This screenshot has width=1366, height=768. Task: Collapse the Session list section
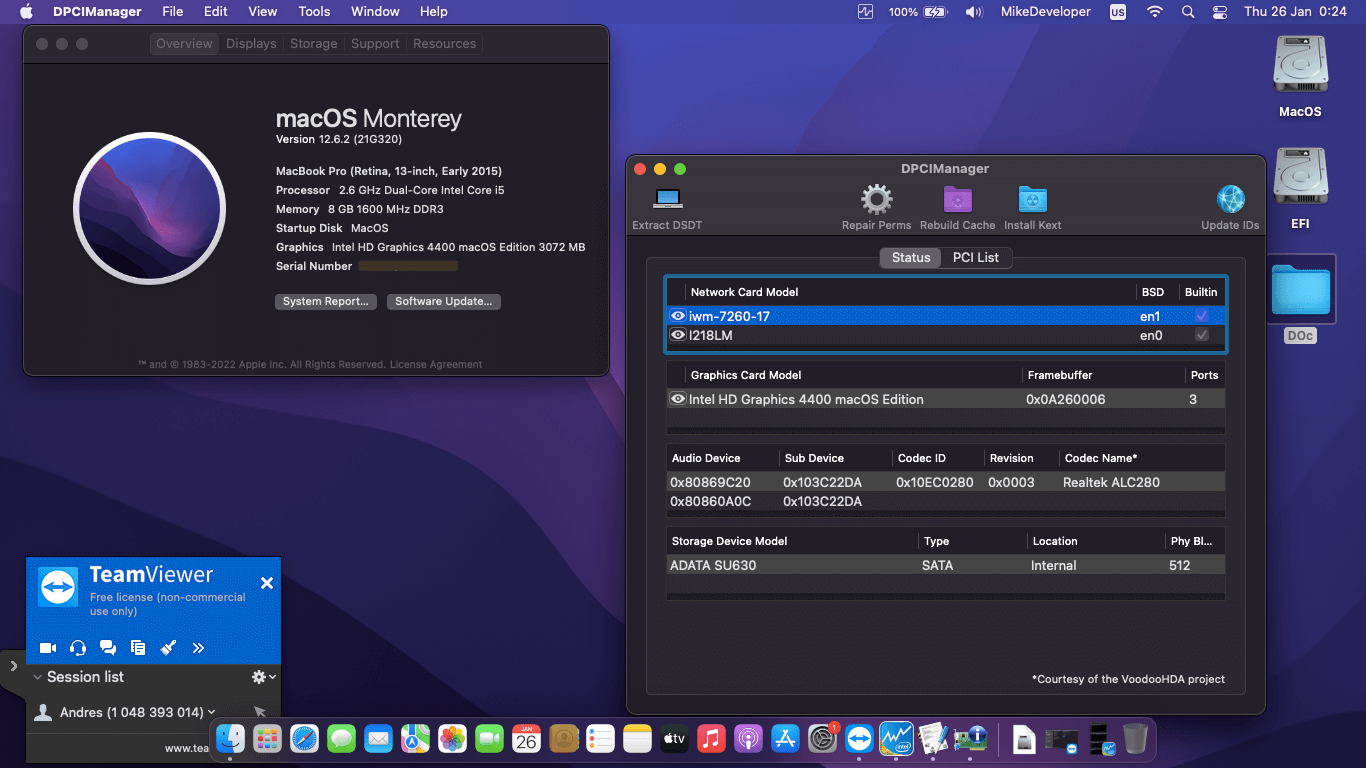(x=37, y=677)
